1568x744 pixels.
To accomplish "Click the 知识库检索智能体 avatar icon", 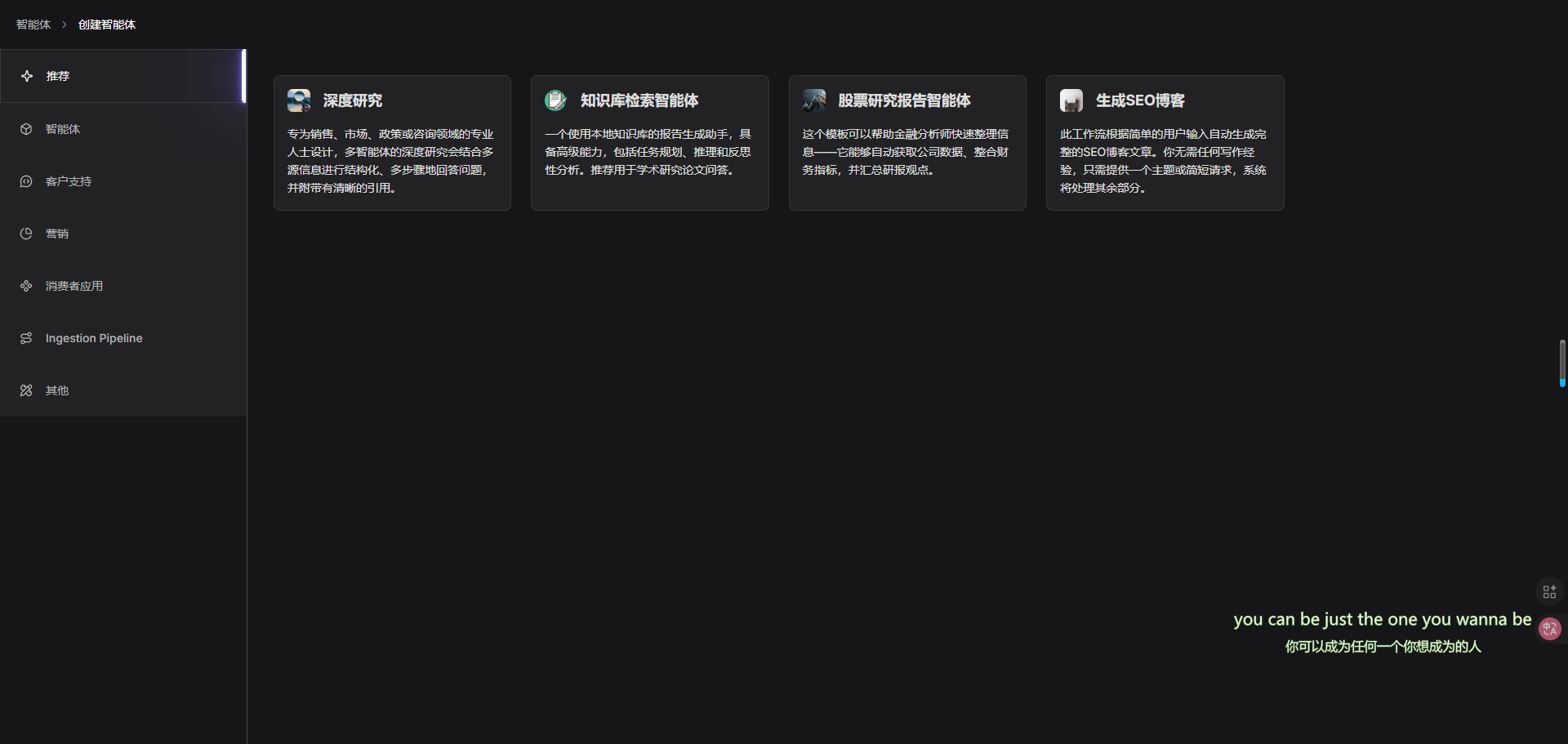I will pyautogui.click(x=556, y=100).
